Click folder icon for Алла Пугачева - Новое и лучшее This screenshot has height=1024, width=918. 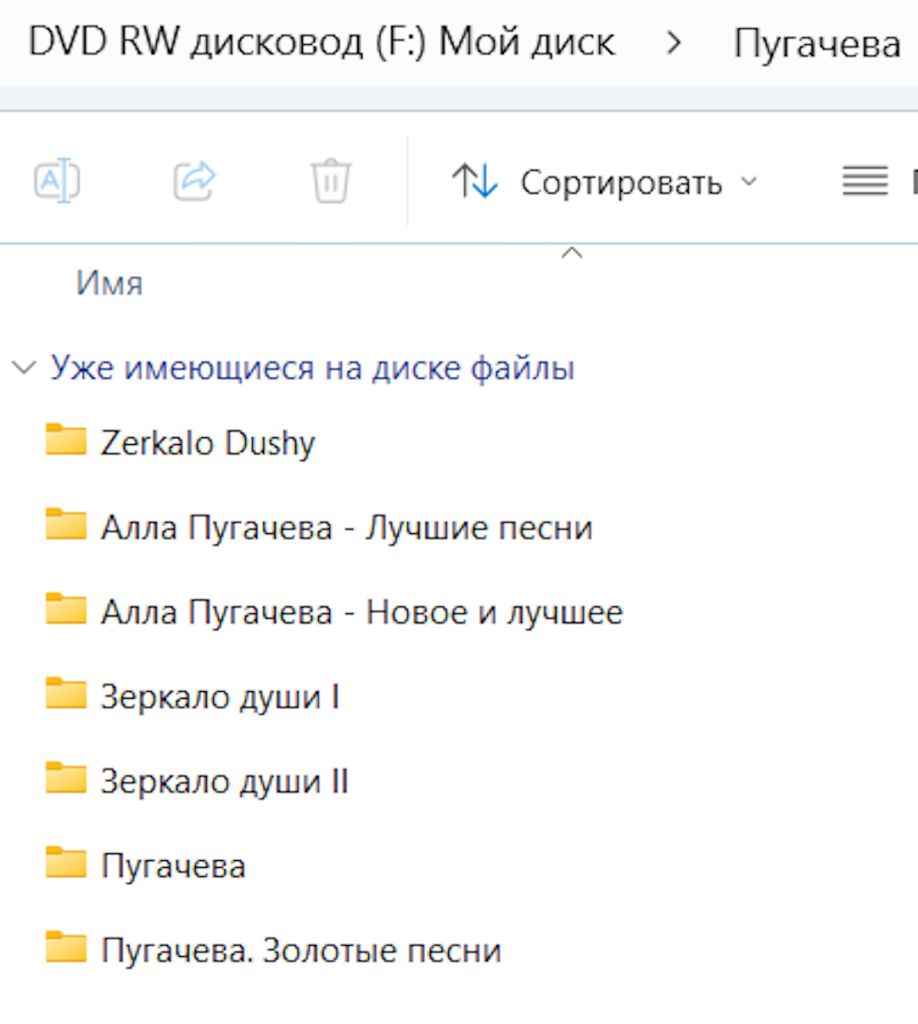(66, 609)
